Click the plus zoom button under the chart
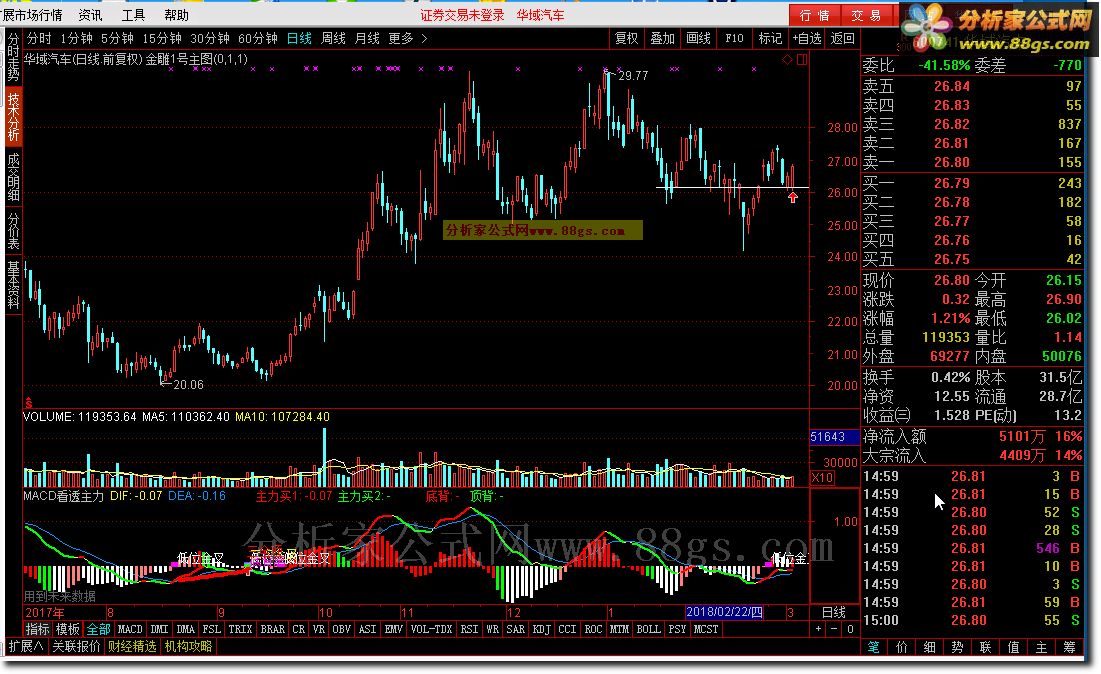Viewport: 1101px width, 674px height. pyautogui.click(x=818, y=629)
